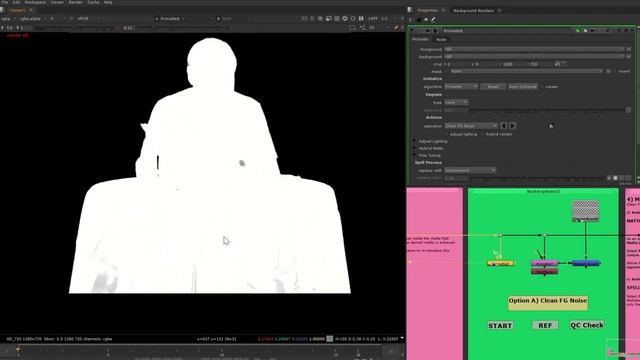Open the Edit menu
The width and height of the screenshot is (640, 360).
click(x=16, y=2)
